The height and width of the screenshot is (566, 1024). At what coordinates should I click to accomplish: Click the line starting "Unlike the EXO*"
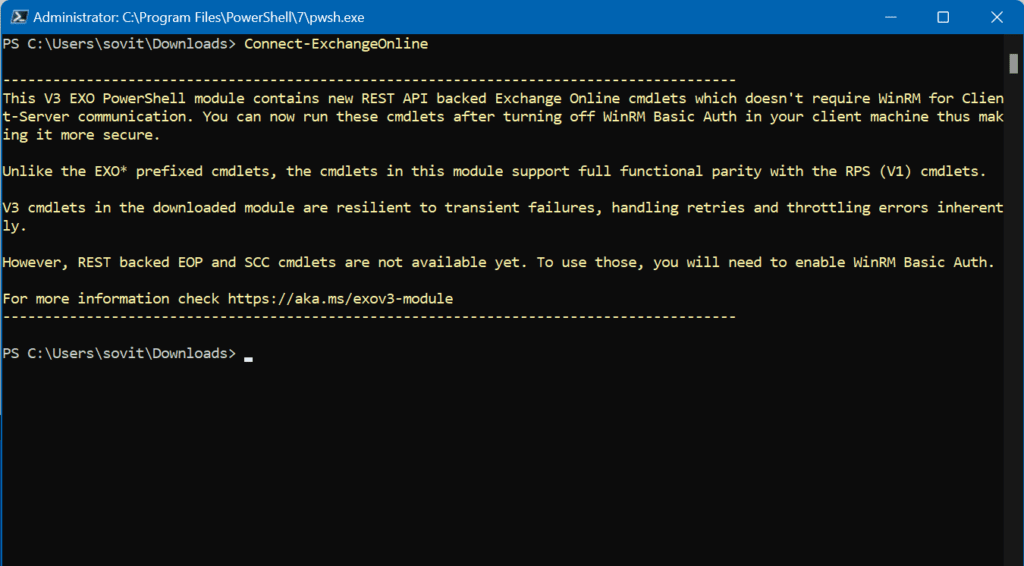[x=494, y=172]
